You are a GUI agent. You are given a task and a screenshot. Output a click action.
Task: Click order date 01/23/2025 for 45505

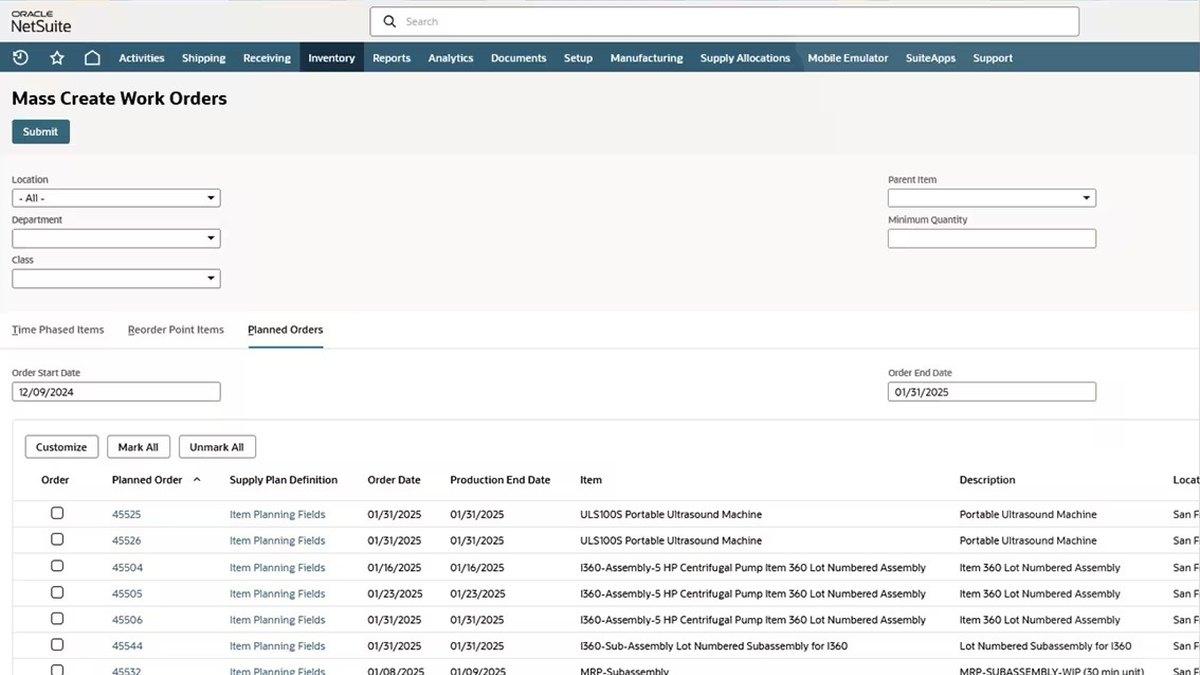point(396,593)
